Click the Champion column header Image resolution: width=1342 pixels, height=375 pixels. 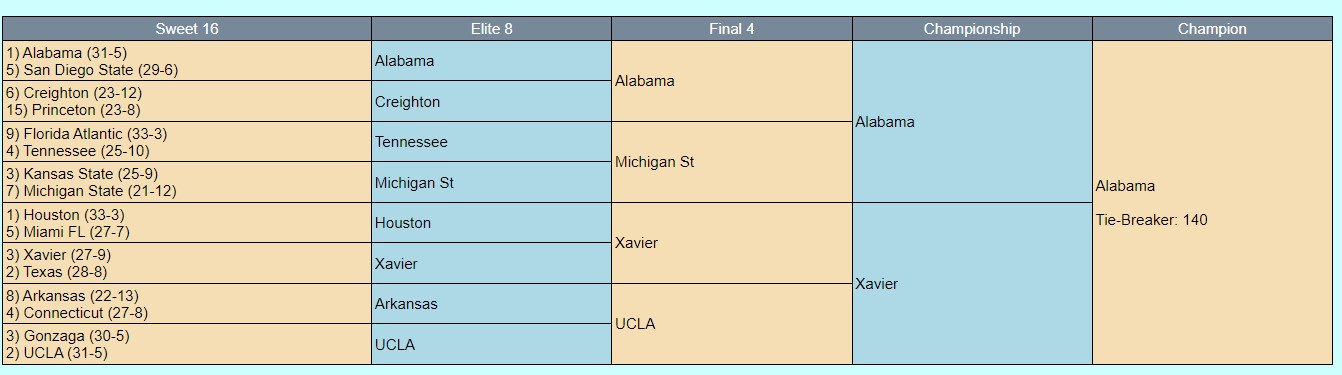tap(1212, 29)
